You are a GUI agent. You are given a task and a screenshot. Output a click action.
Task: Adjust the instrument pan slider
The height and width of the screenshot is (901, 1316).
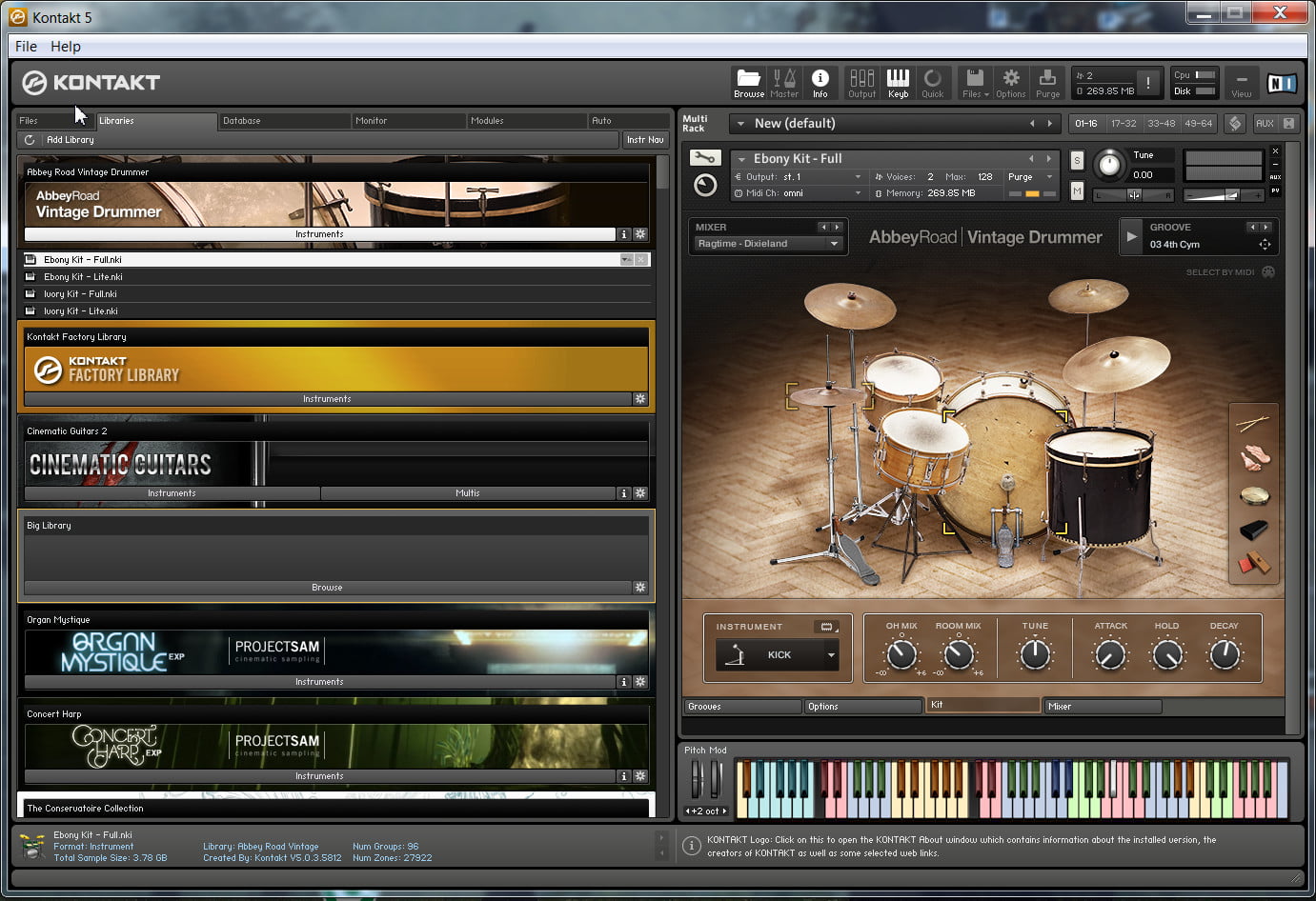pyautogui.click(x=1133, y=195)
